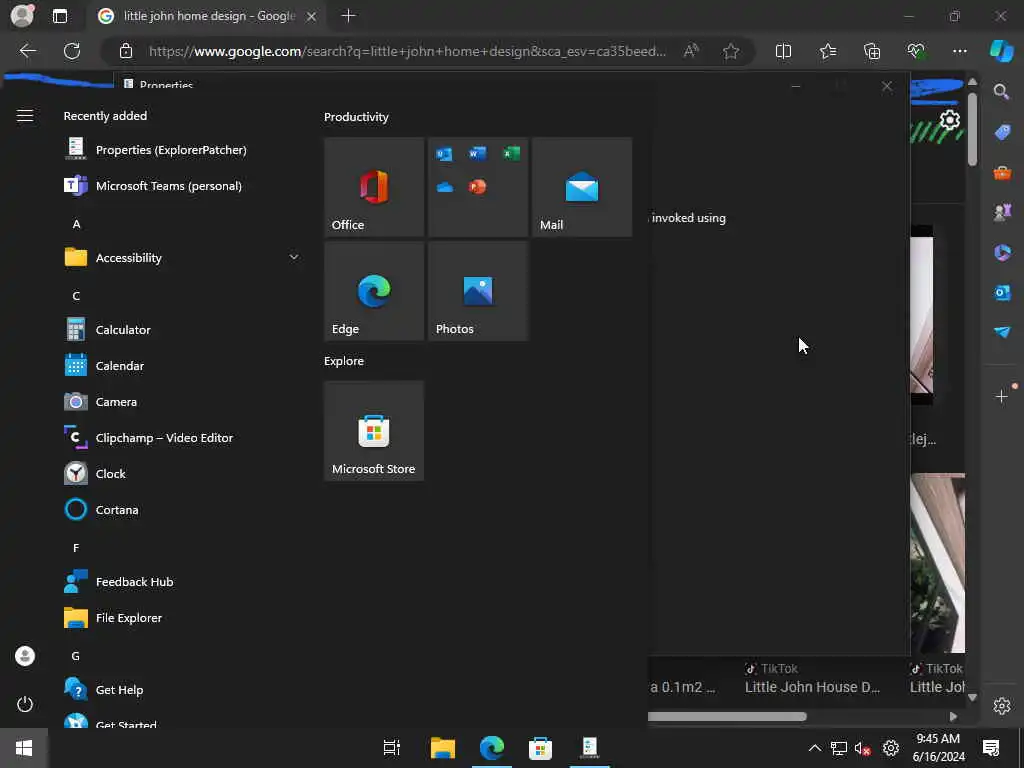The width and height of the screenshot is (1024, 768).
Task: Expand the Accessibility folder
Action: 183,257
